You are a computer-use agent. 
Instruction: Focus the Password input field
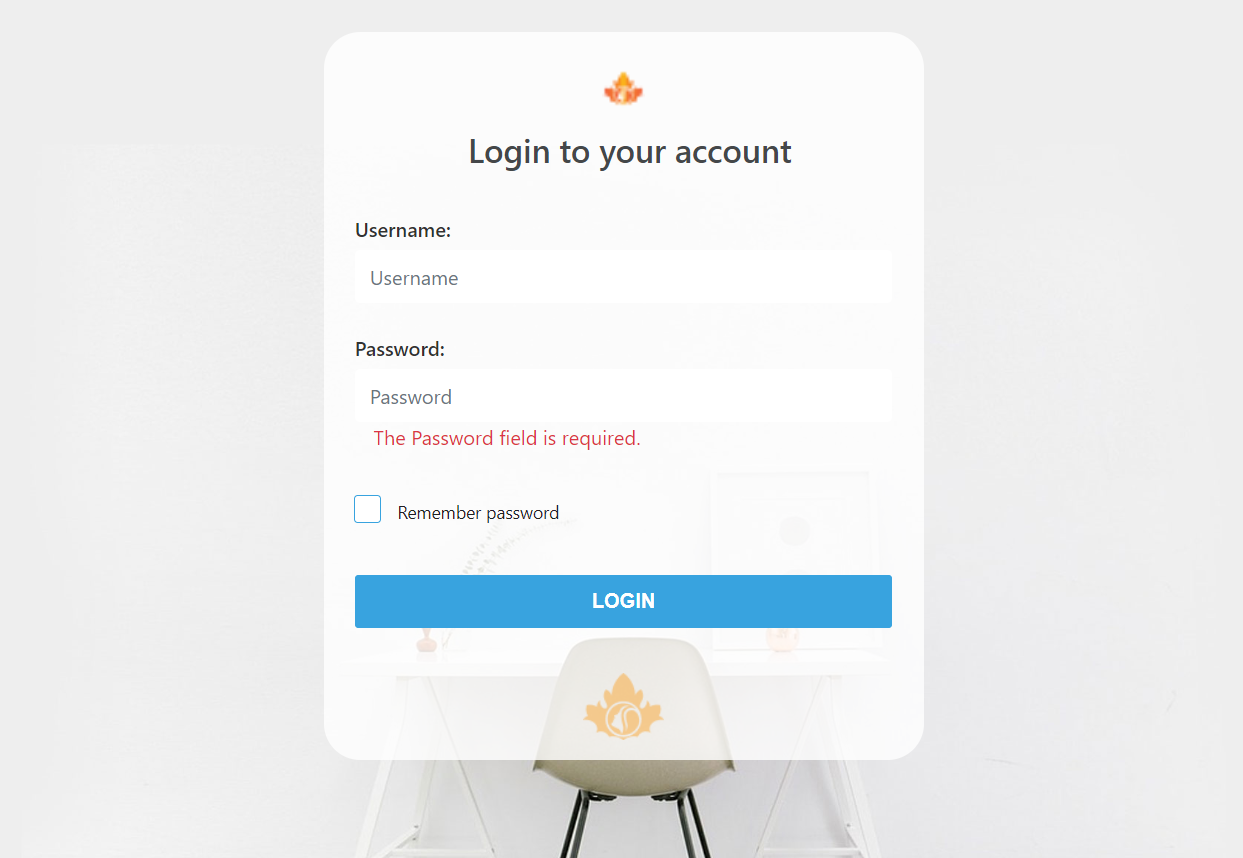(623, 396)
